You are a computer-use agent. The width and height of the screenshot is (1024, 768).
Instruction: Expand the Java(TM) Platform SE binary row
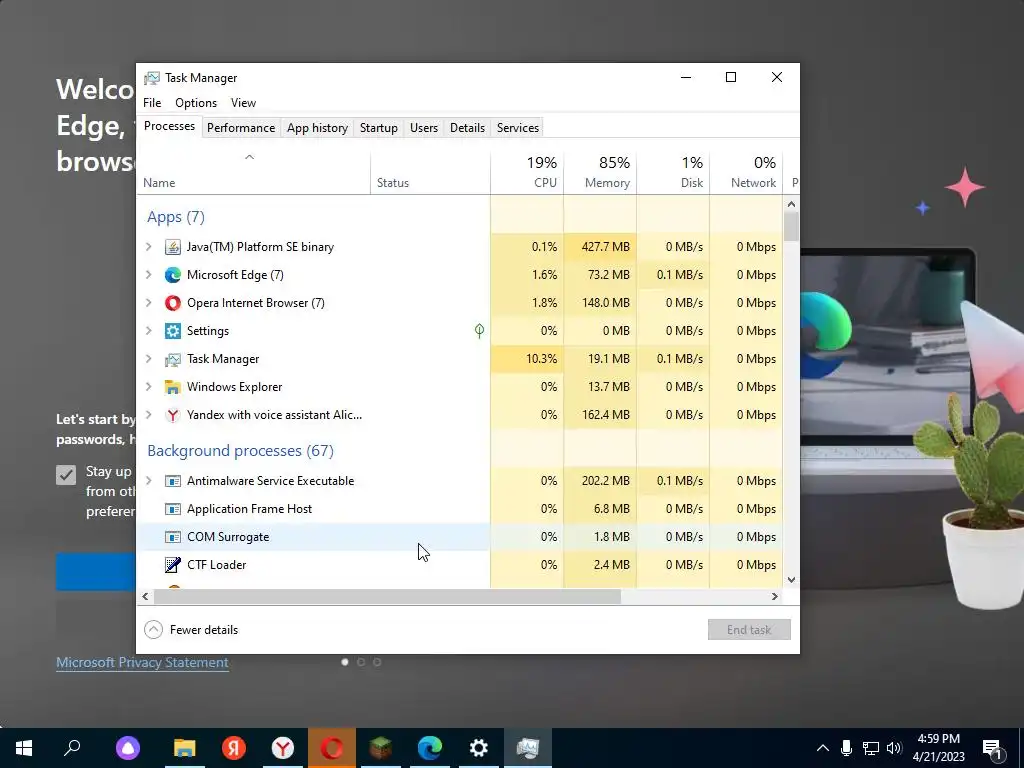click(x=149, y=247)
